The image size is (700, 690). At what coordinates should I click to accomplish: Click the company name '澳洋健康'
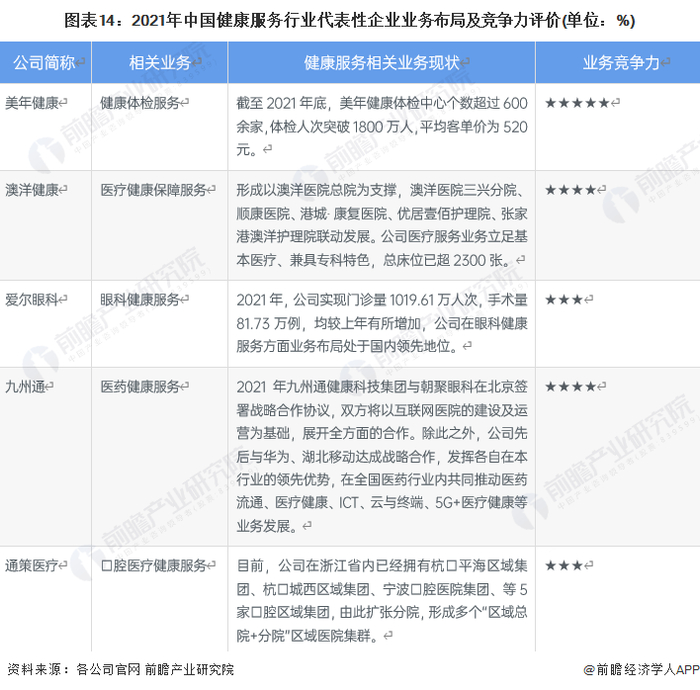pos(32,190)
